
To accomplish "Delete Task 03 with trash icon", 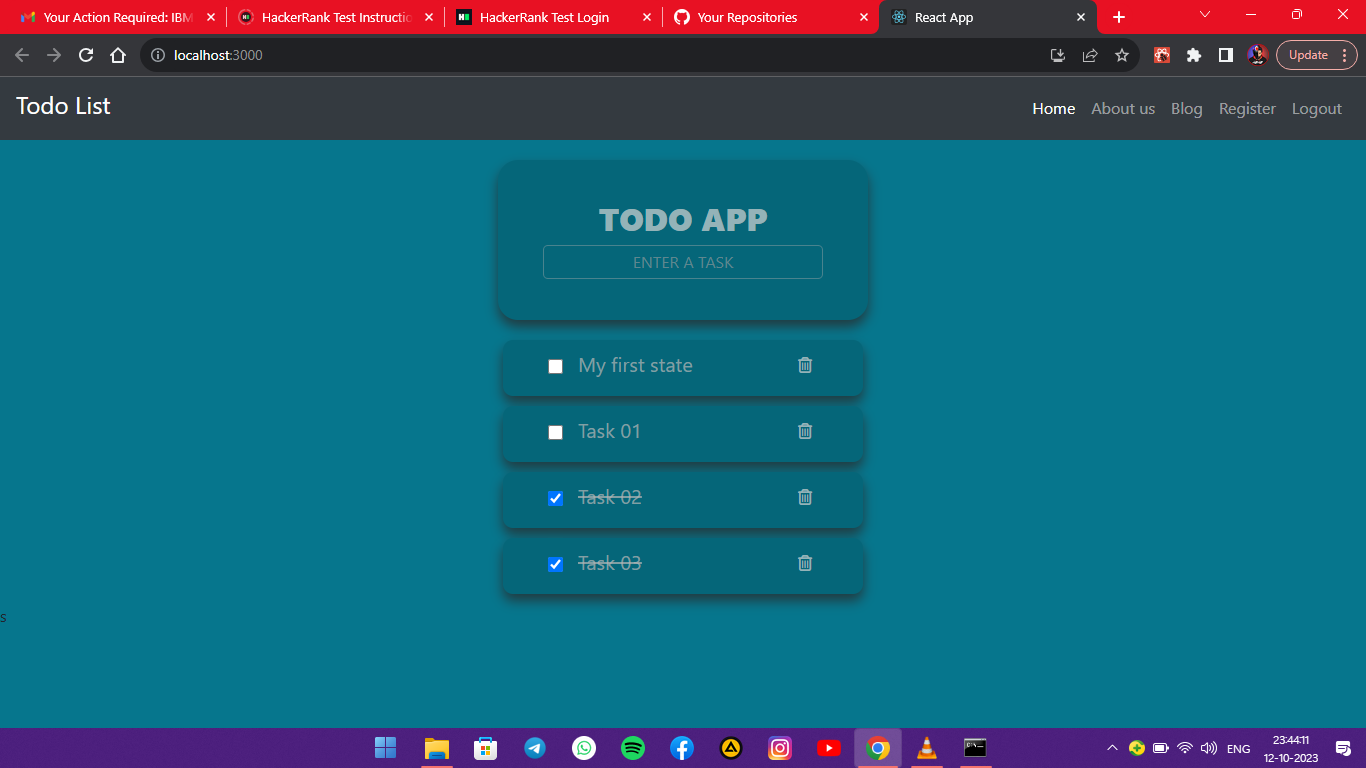I will (x=805, y=564).
